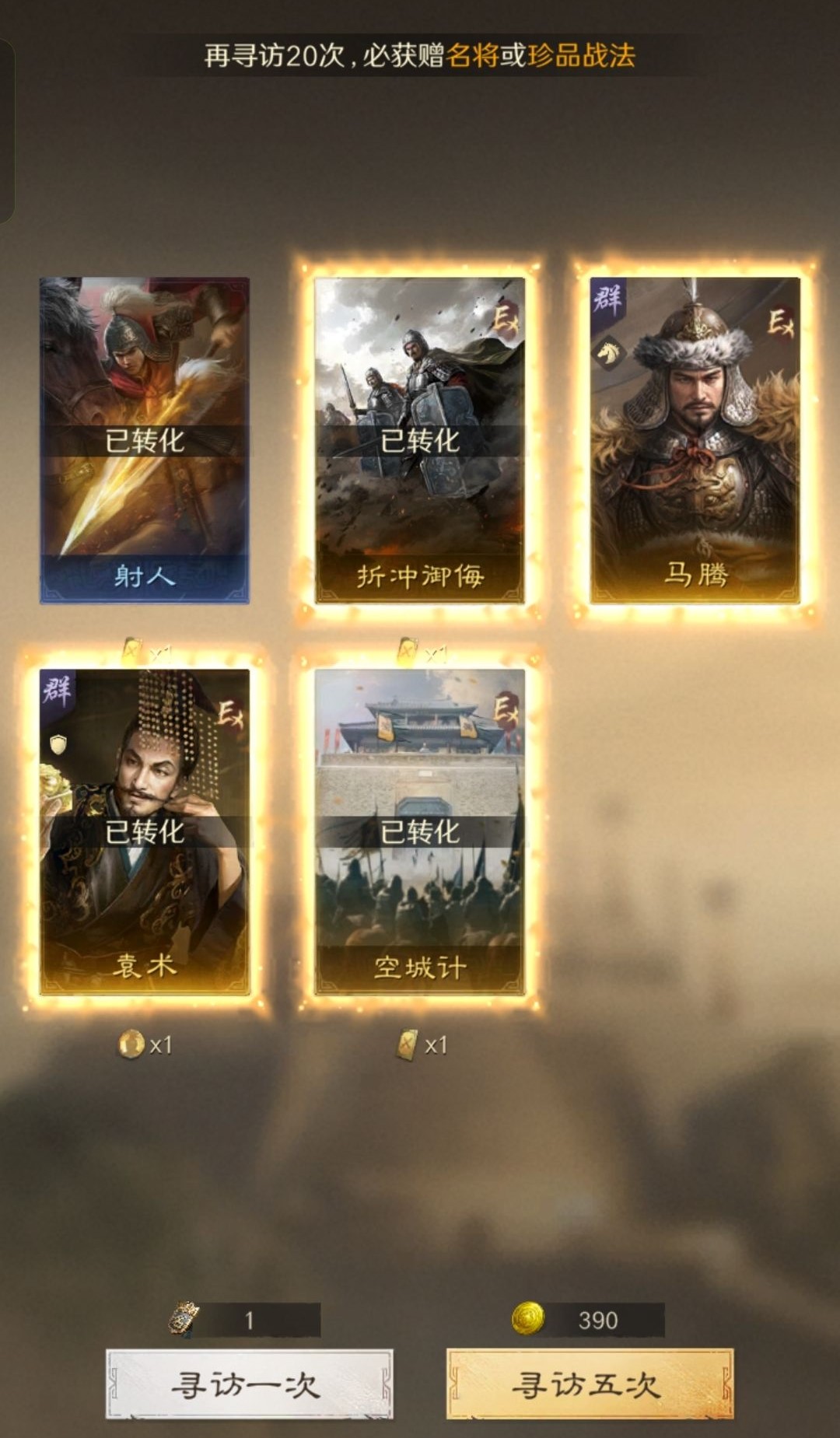The height and width of the screenshot is (1438, 840).
Task: Click the 名将 highlighted text in banner
Action: (x=472, y=55)
